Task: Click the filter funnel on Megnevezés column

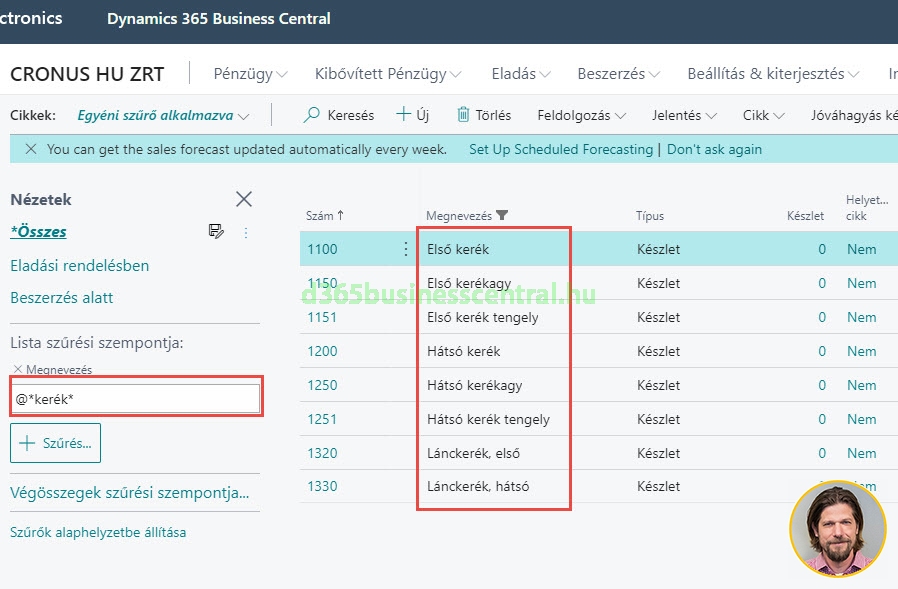Action: coord(502,215)
